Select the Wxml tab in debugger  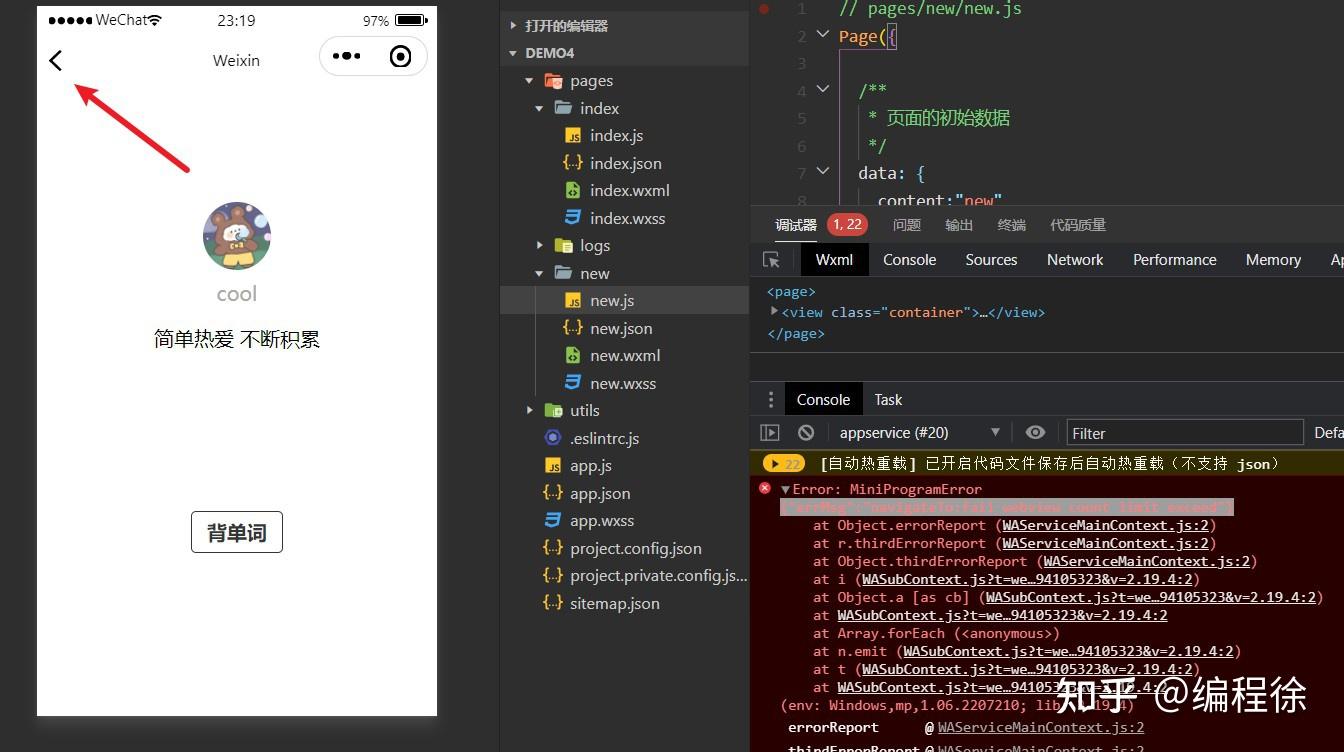pyautogui.click(x=834, y=259)
